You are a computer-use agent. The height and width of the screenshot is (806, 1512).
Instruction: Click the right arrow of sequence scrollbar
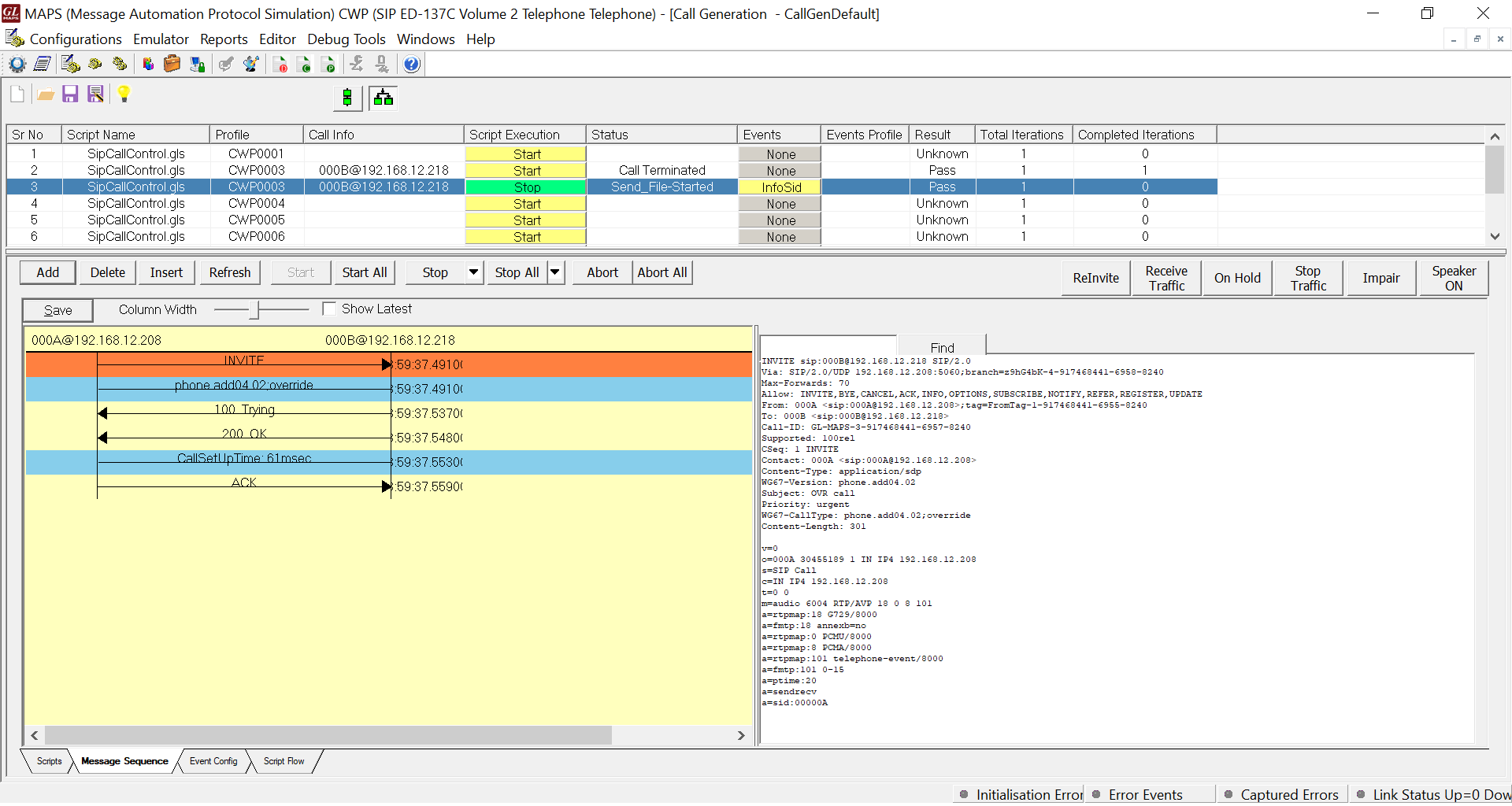pos(741,735)
